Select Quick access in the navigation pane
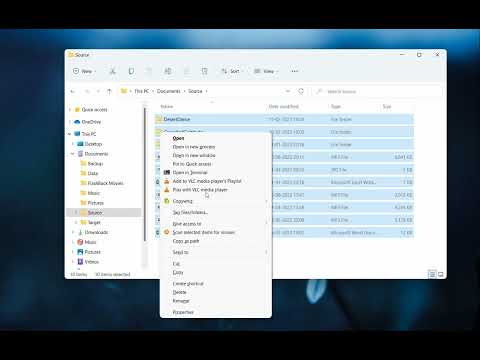Viewport: 480px width, 360px height. tap(94, 109)
